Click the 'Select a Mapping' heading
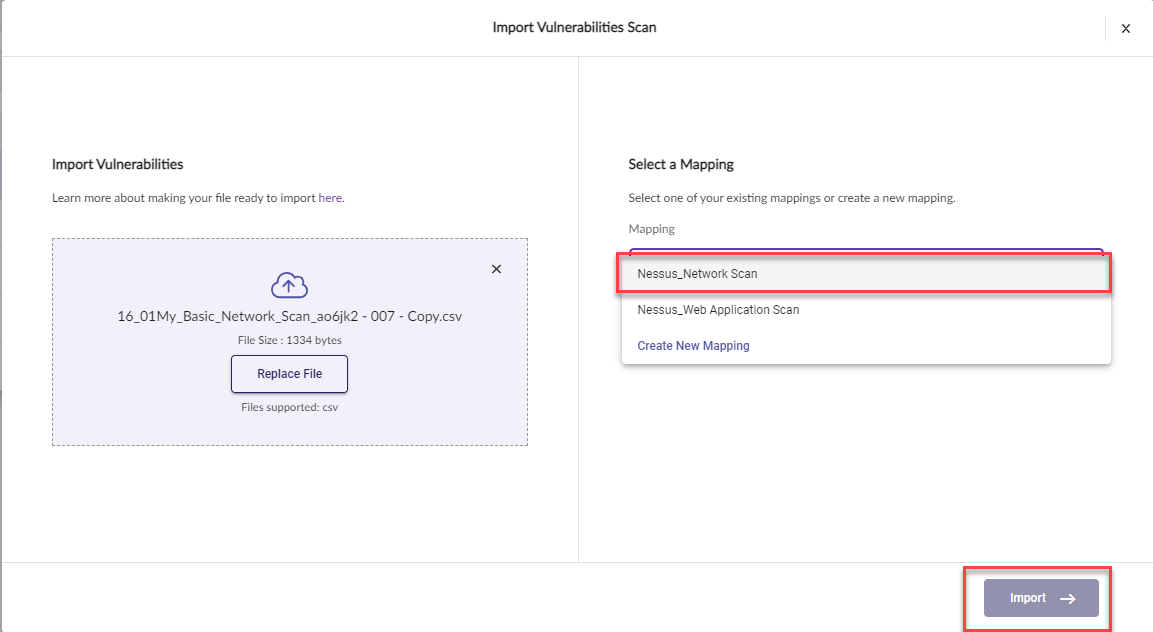The image size is (1153, 632). (681, 164)
